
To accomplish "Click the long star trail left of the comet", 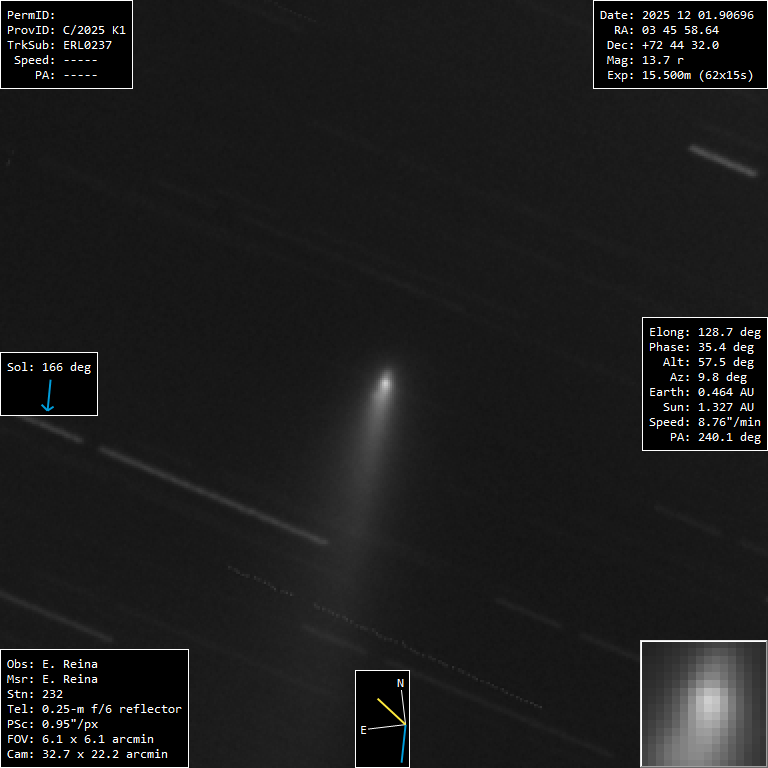I will [212, 495].
